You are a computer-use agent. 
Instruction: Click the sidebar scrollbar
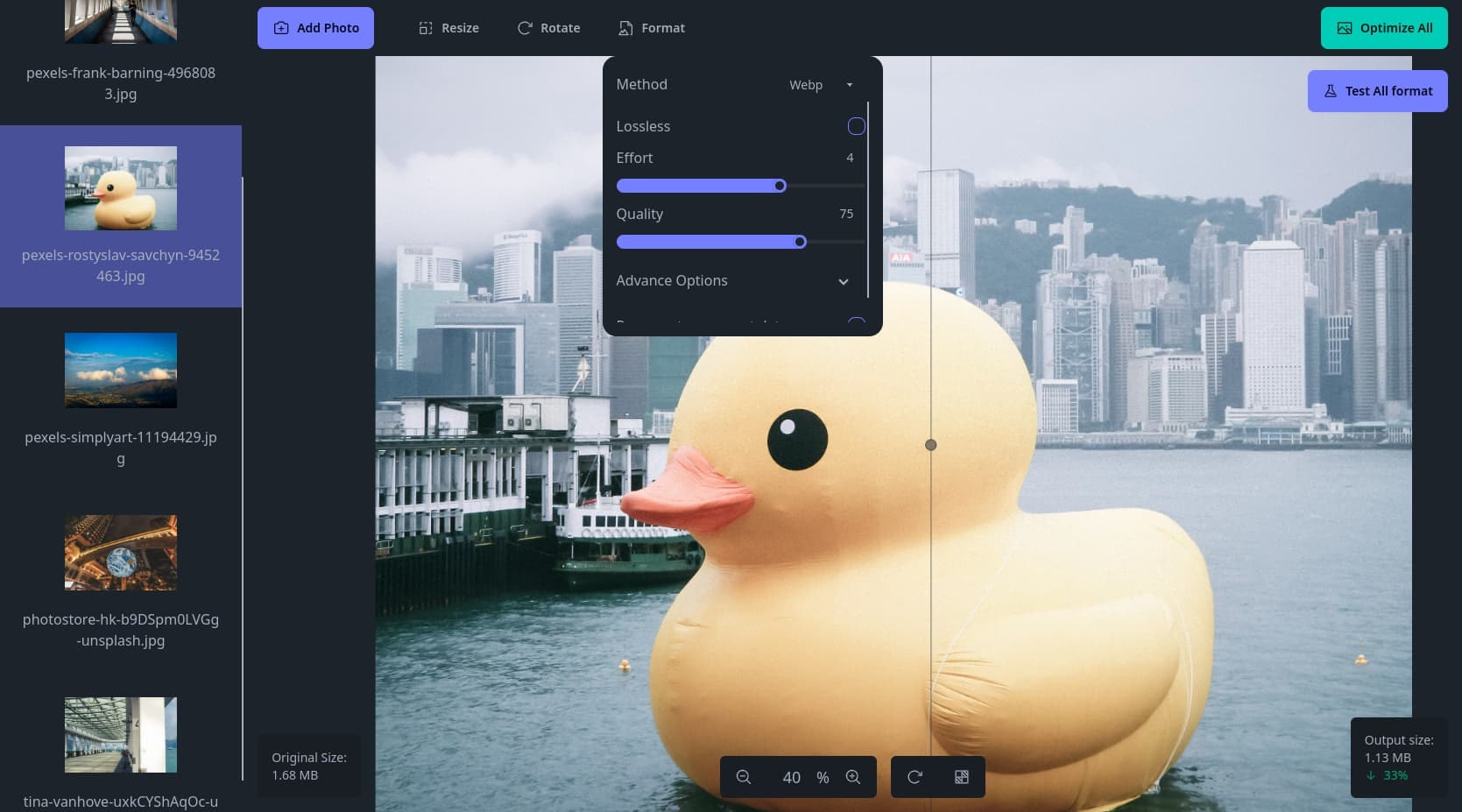point(243,478)
